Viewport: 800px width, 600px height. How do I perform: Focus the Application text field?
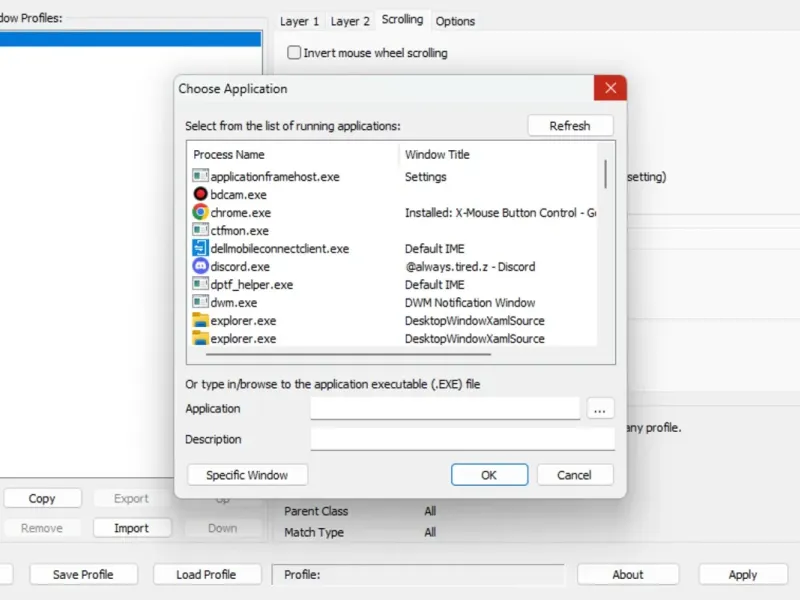click(x=445, y=409)
